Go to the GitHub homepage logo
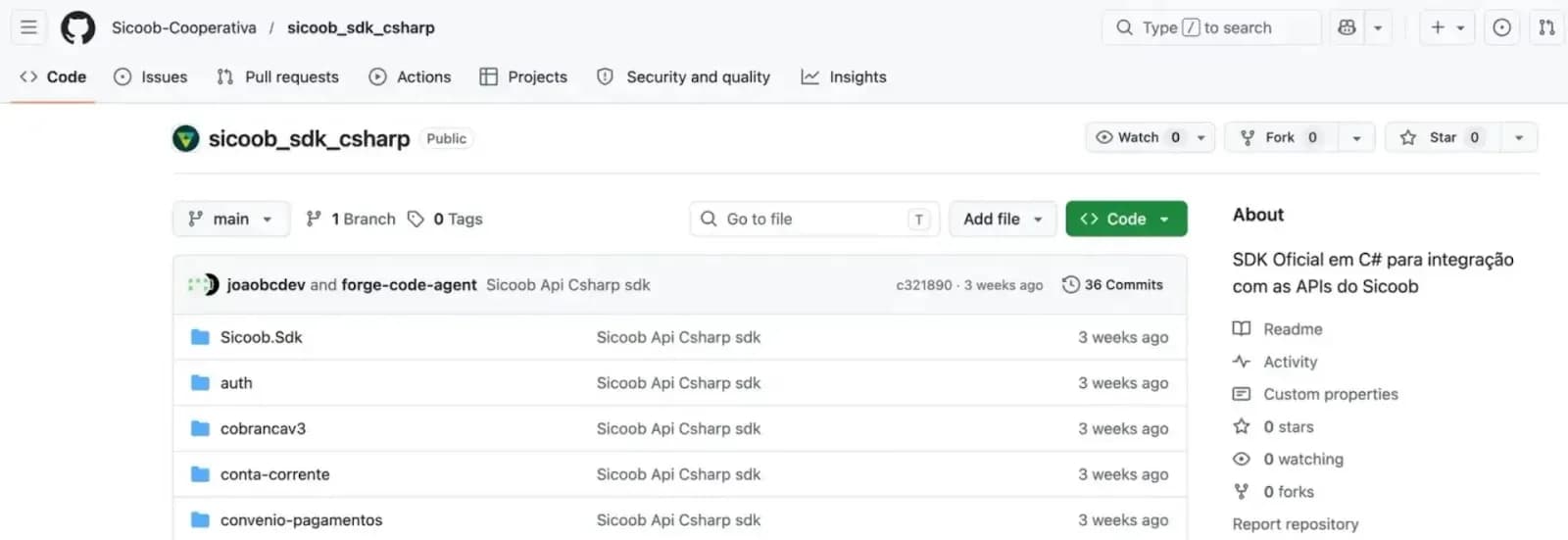Screen dimensions: 1568x540 click(78, 27)
